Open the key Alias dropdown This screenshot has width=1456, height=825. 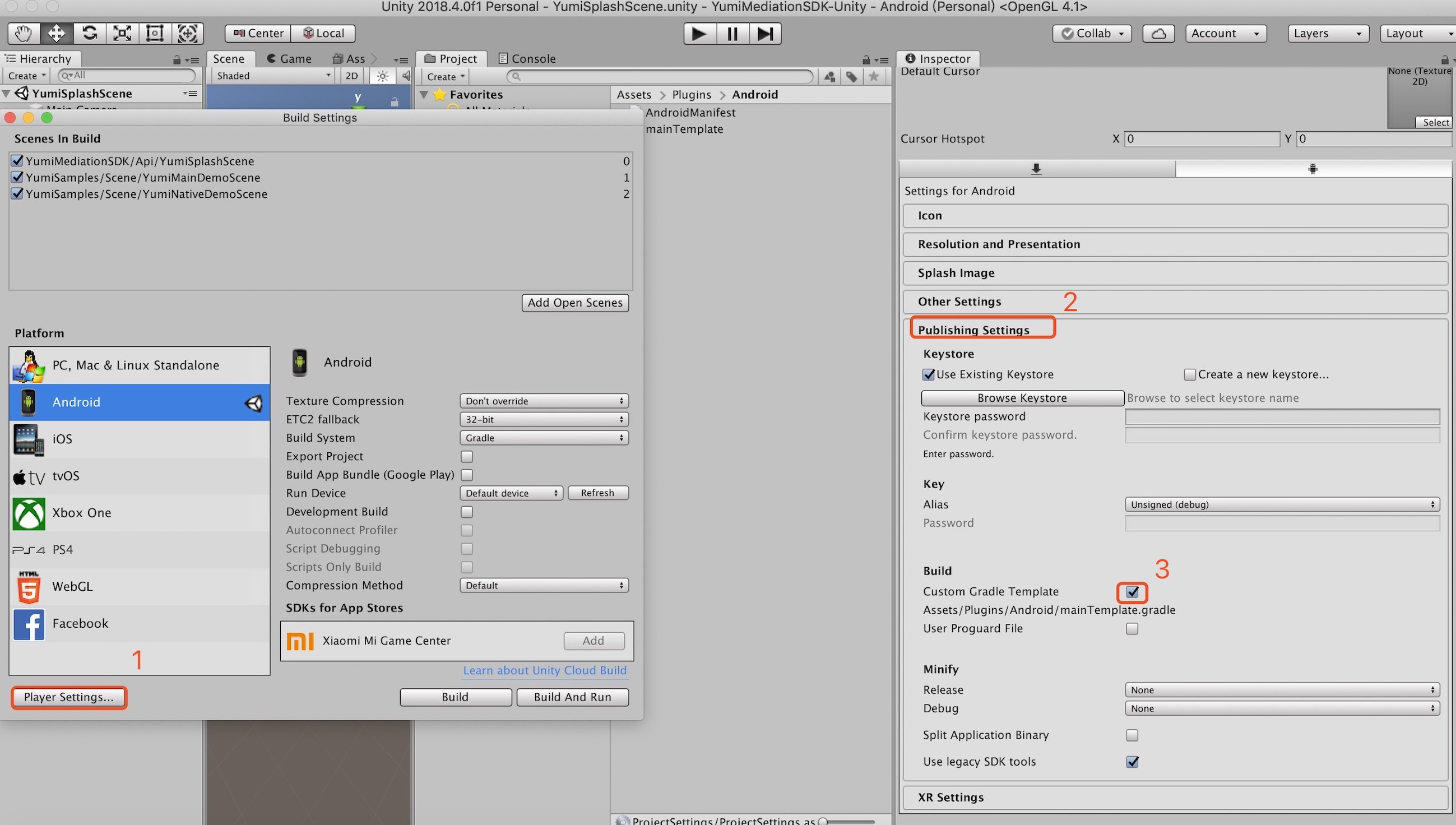coord(1282,504)
